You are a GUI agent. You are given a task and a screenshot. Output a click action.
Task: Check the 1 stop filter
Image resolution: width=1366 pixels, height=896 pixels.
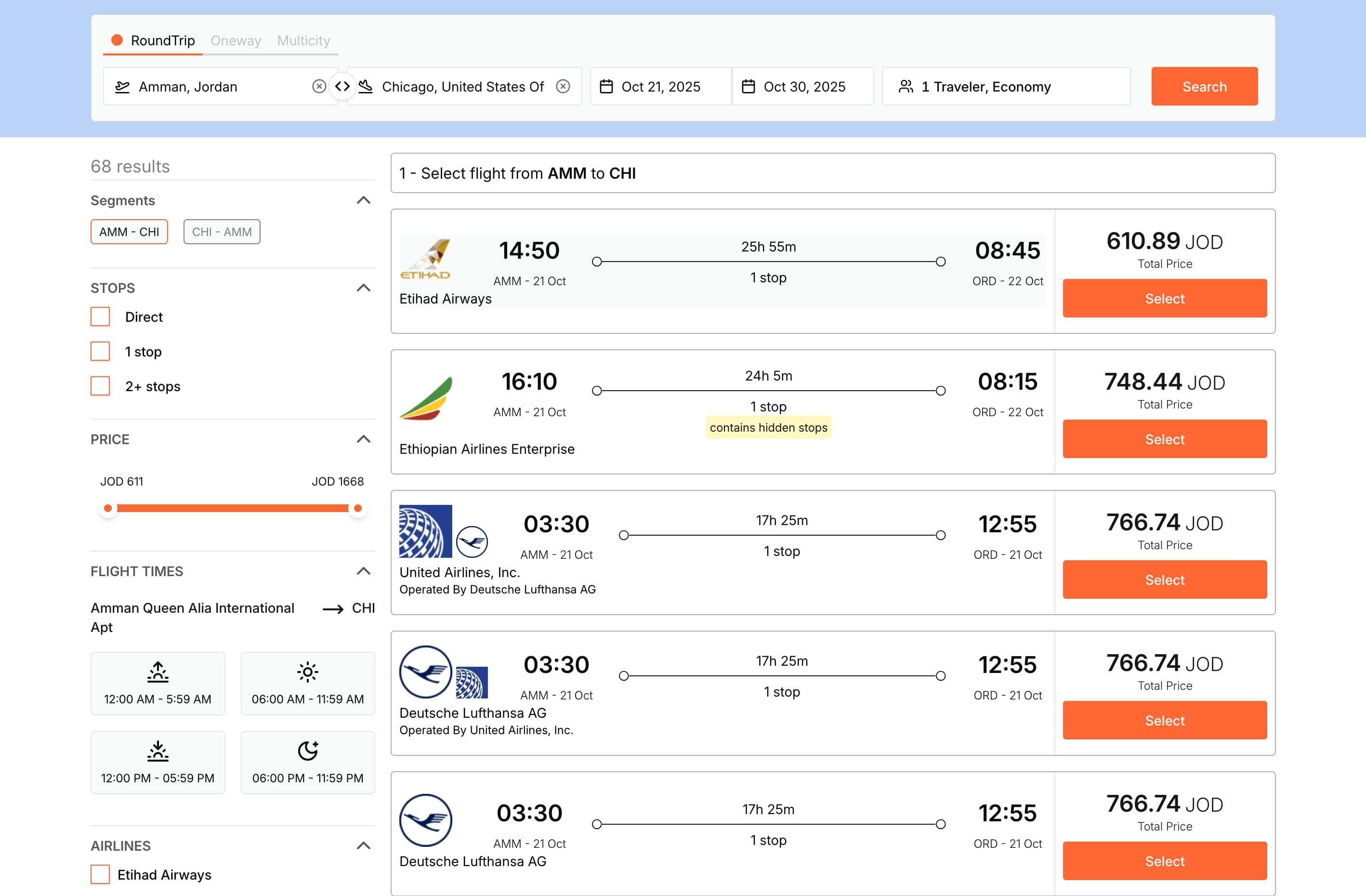[x=101, y=351]
